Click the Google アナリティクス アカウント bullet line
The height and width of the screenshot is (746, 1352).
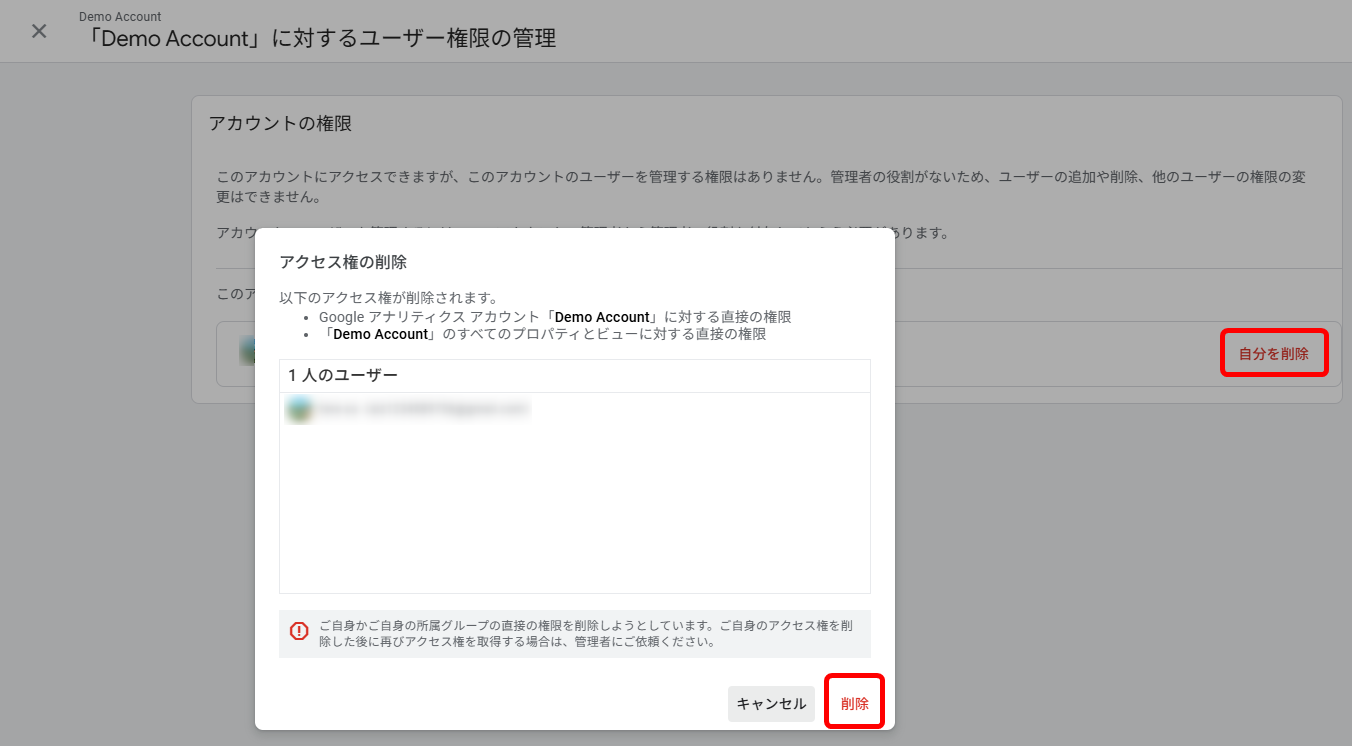pos(555,317)
